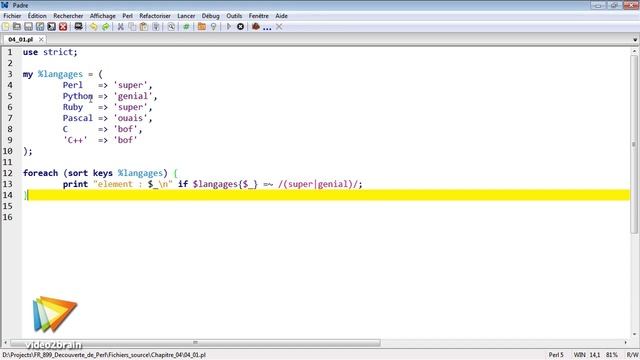
Task: Open the tab list dropdown arrow
Action: point(635,40)
